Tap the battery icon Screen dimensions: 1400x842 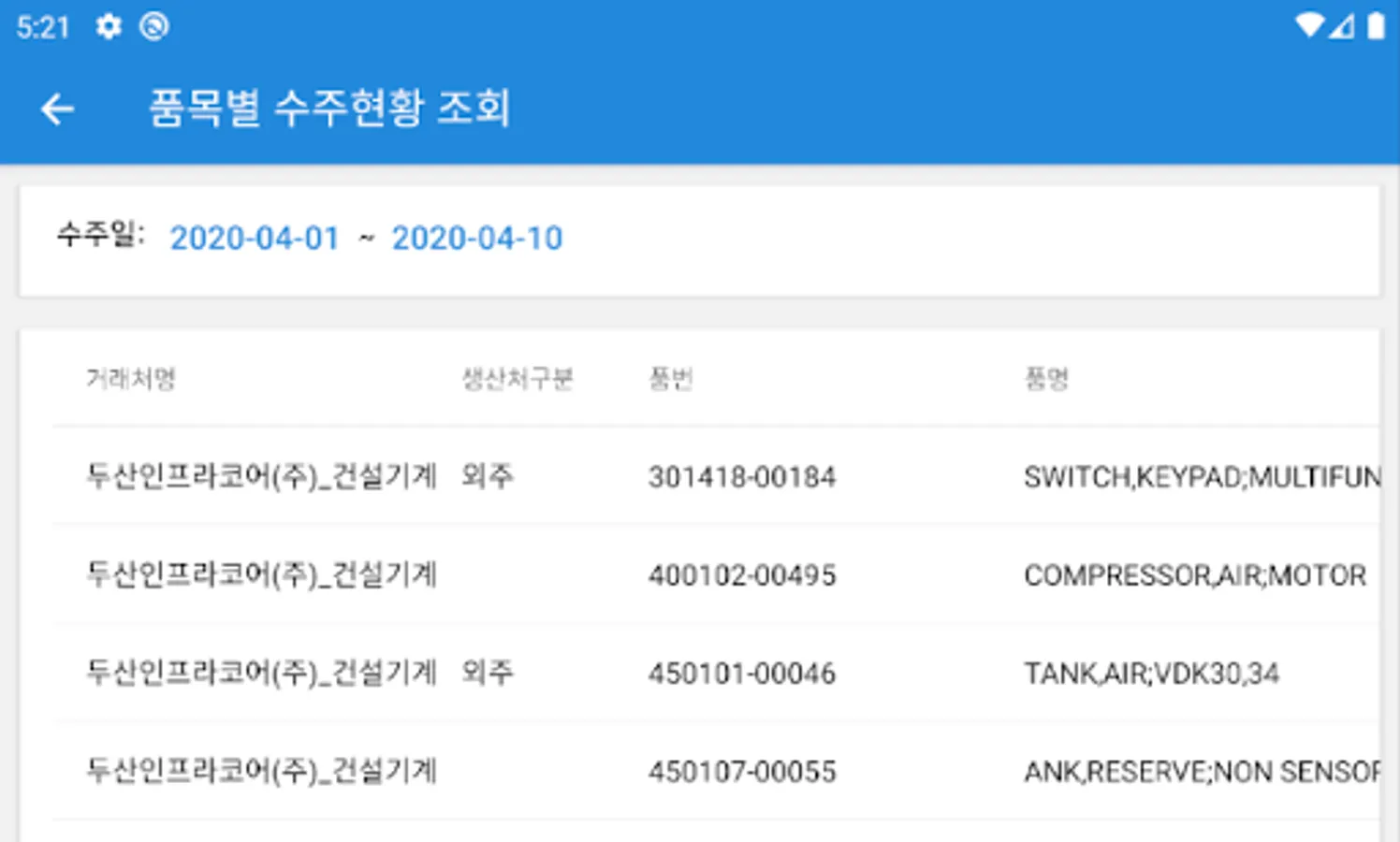pos(1376,25)
